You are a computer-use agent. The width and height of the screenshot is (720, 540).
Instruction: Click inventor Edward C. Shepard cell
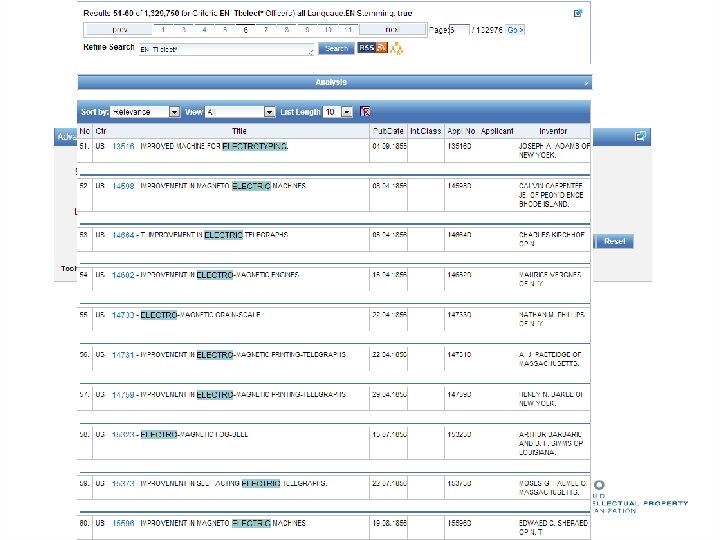pos(553,528)
